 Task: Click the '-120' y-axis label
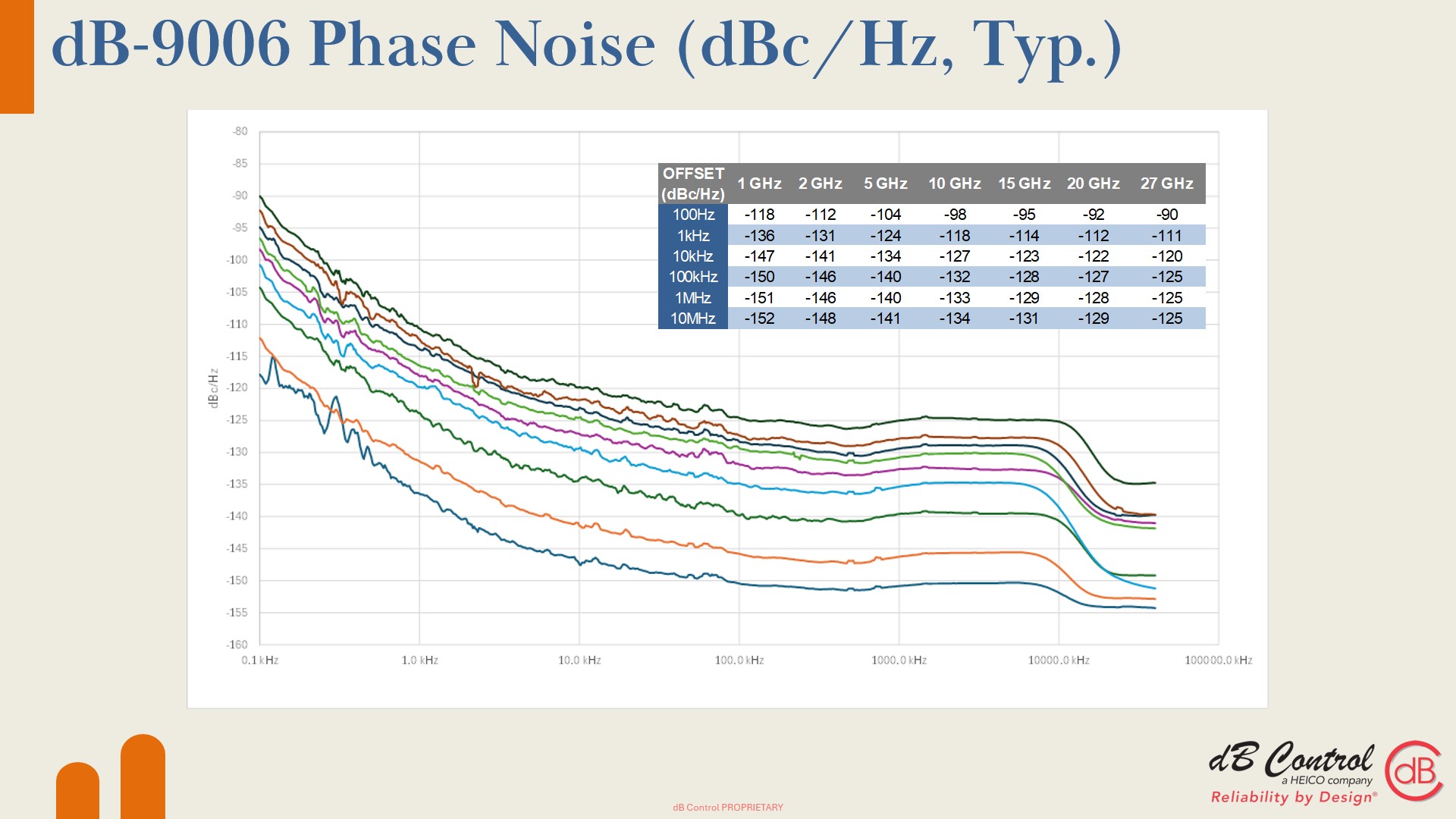[237, 388]
